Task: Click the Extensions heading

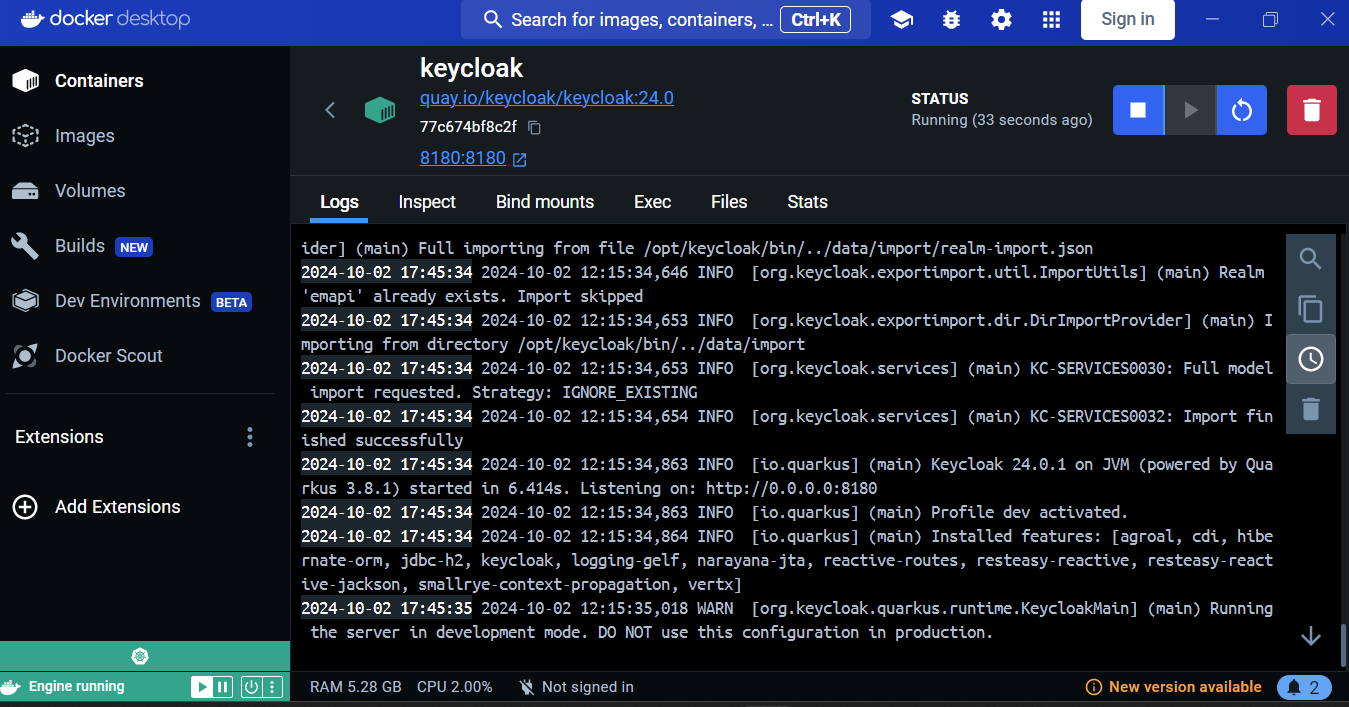Action: 59,437
